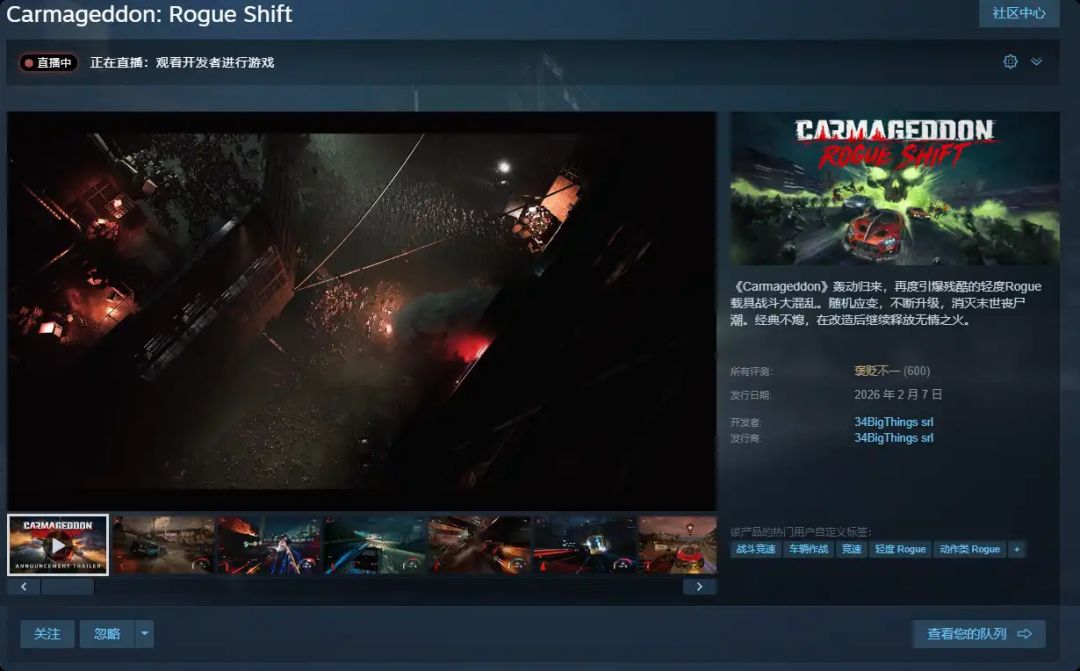Open publisher link 34BigThings srl
This screenshot has width=1080, height=671.
893,437
